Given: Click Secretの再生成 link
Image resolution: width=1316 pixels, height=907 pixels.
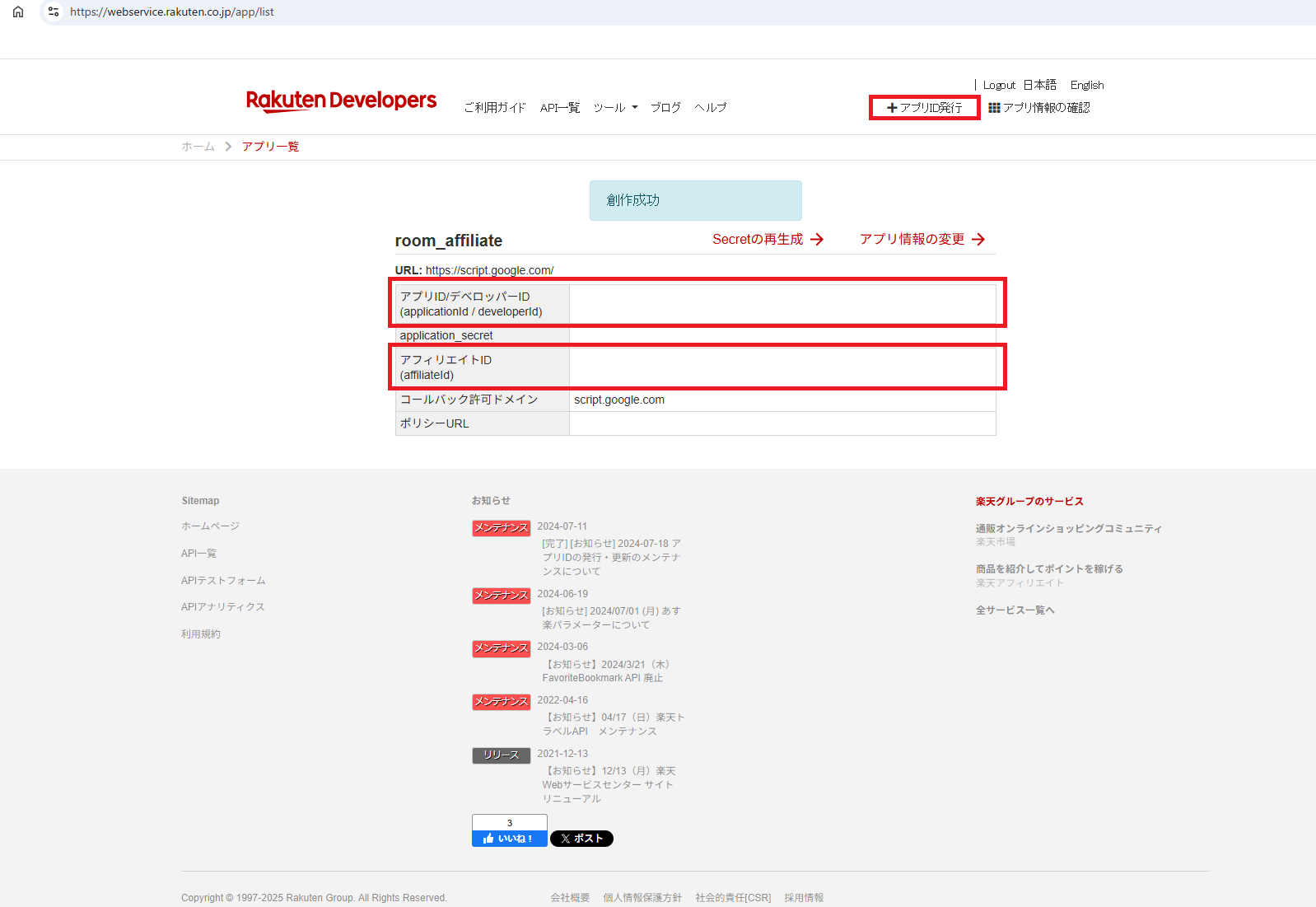Looking at the screenshot, I should click(768, 239).
